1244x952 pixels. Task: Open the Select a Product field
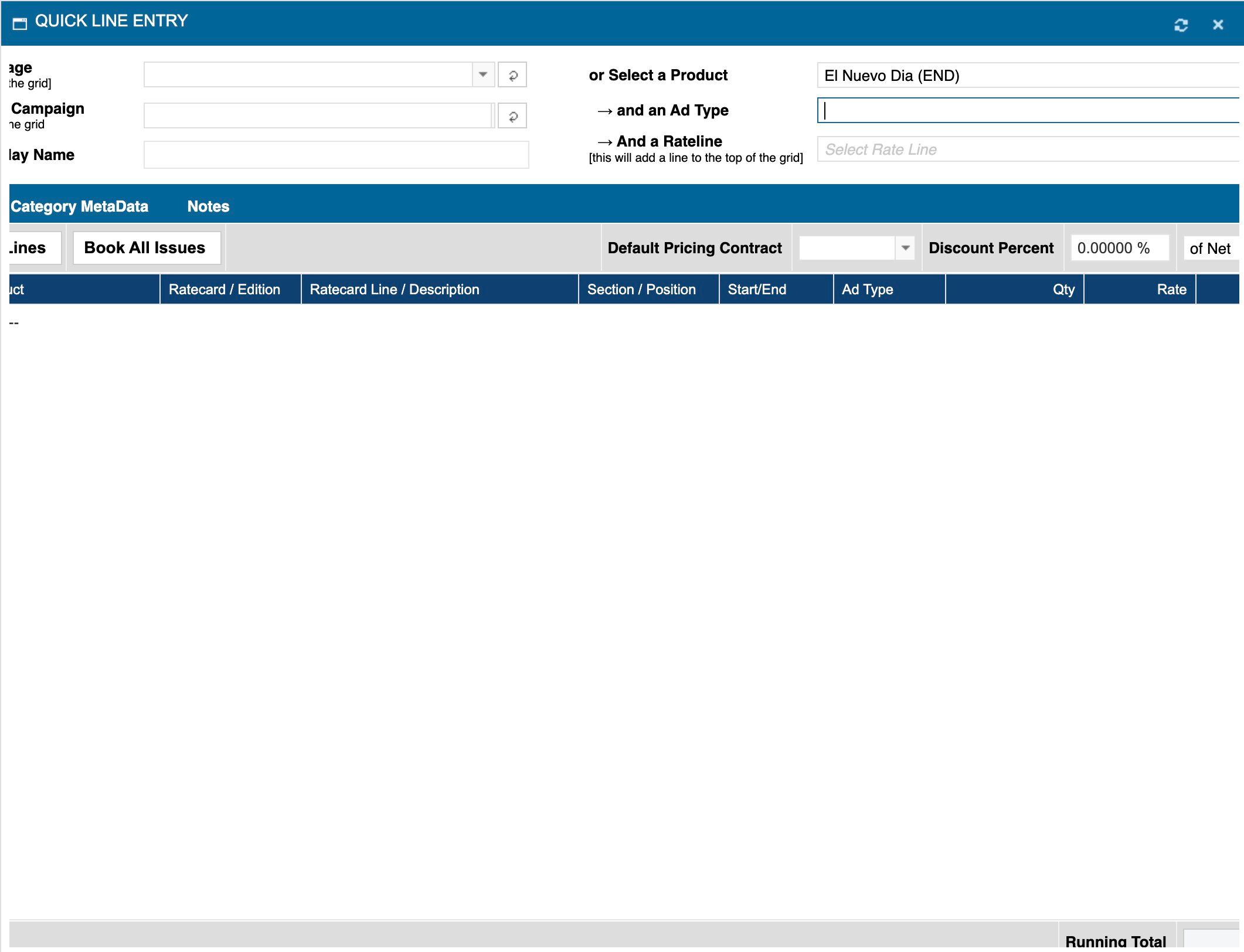tap(1026, 76)
